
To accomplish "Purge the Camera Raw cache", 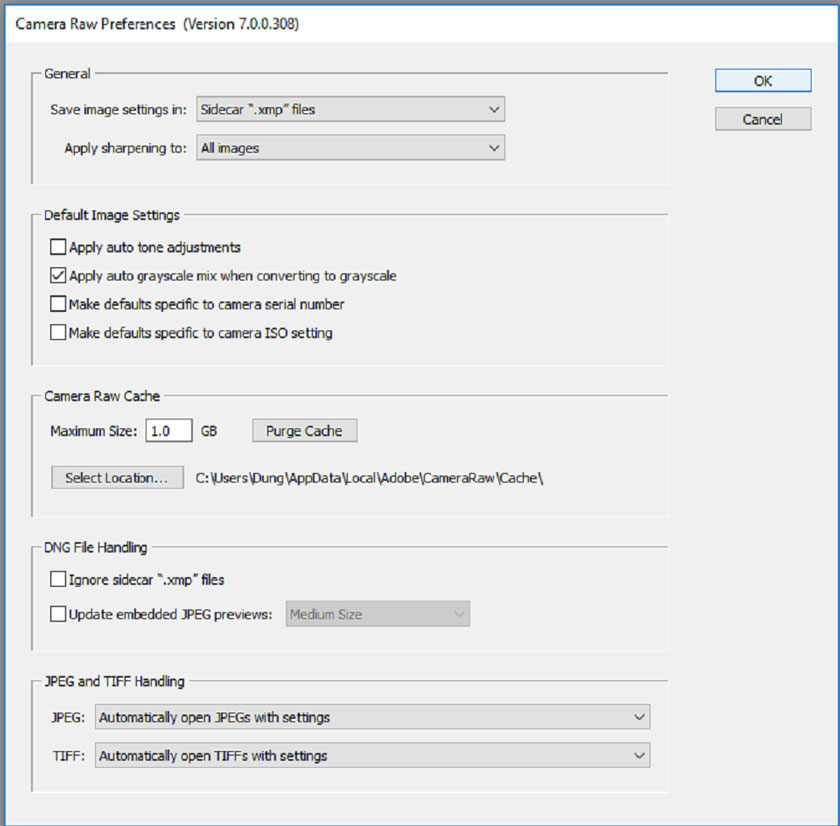I will tap(304, 431).
